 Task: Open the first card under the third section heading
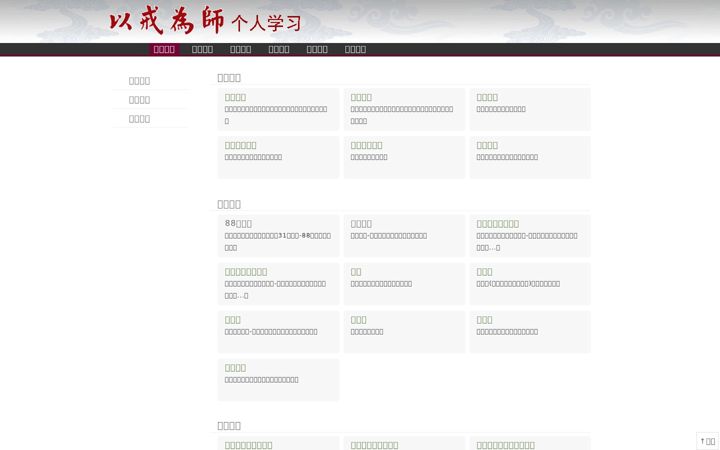click(x=278, y=444)
